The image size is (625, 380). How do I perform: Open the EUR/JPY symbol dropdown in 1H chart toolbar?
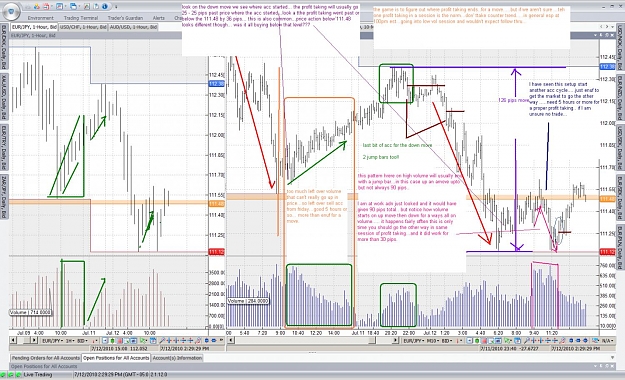pos(52,341)
